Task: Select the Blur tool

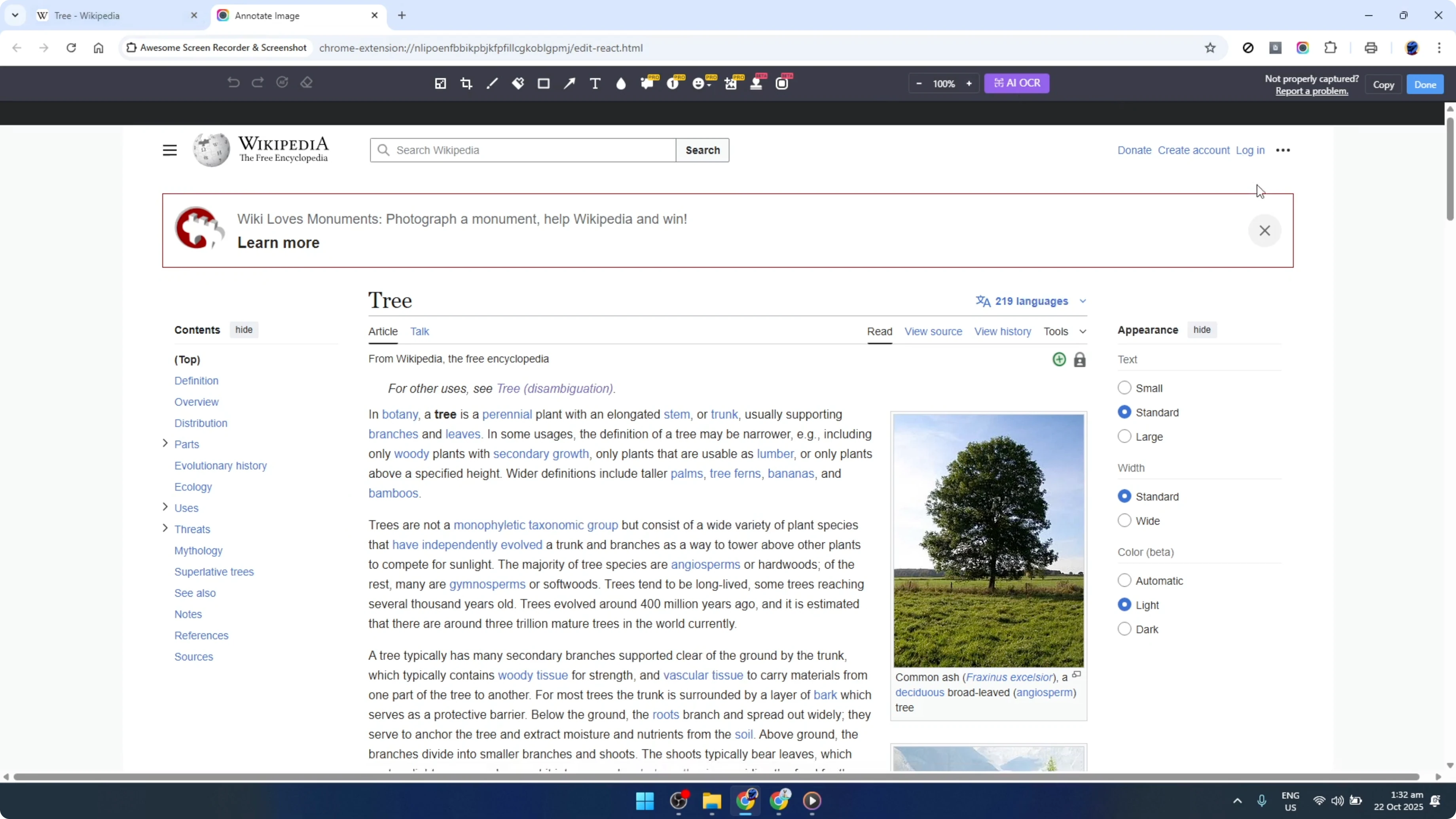Action: (621, 83)
